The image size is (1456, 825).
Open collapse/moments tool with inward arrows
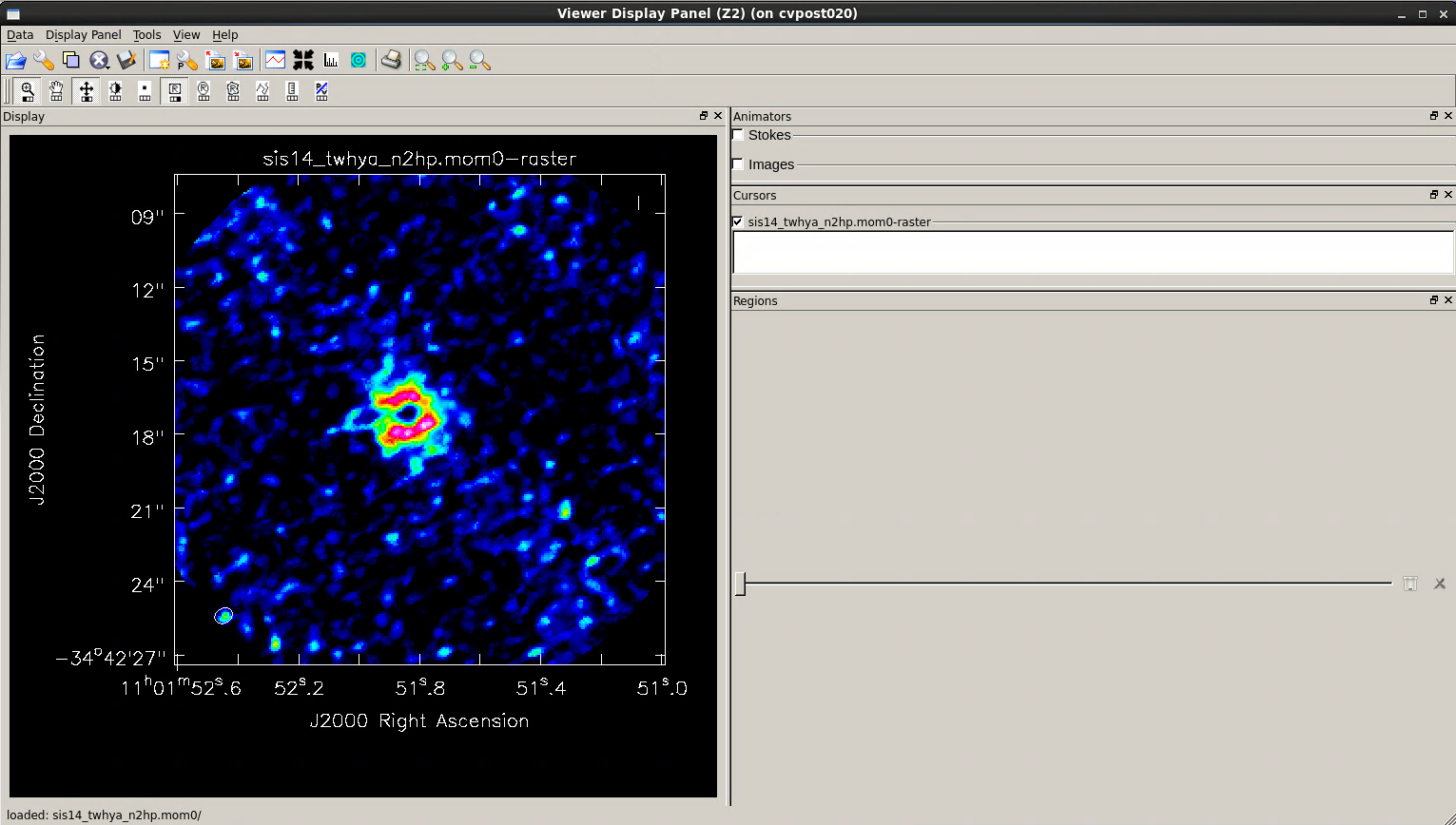[x=303, y=61]
